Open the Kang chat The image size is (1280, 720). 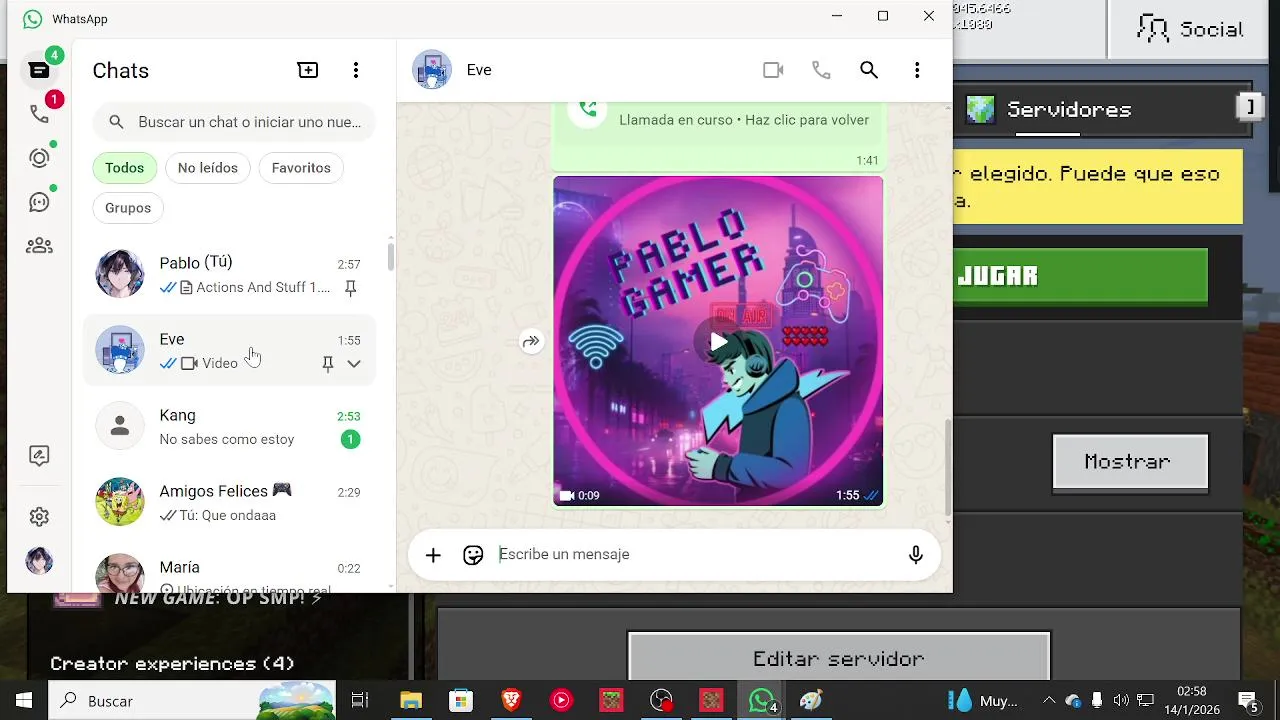coord(229,427)
